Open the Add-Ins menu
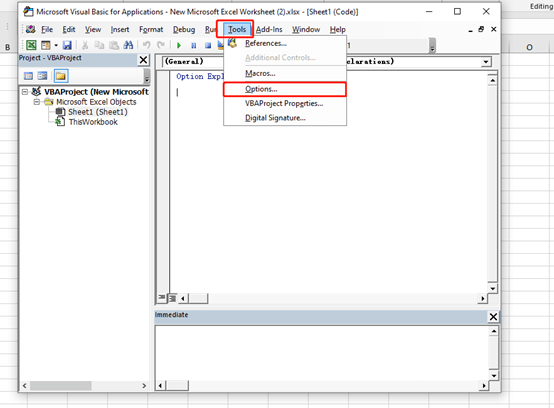The image size is (554, 408). (269, 29)
